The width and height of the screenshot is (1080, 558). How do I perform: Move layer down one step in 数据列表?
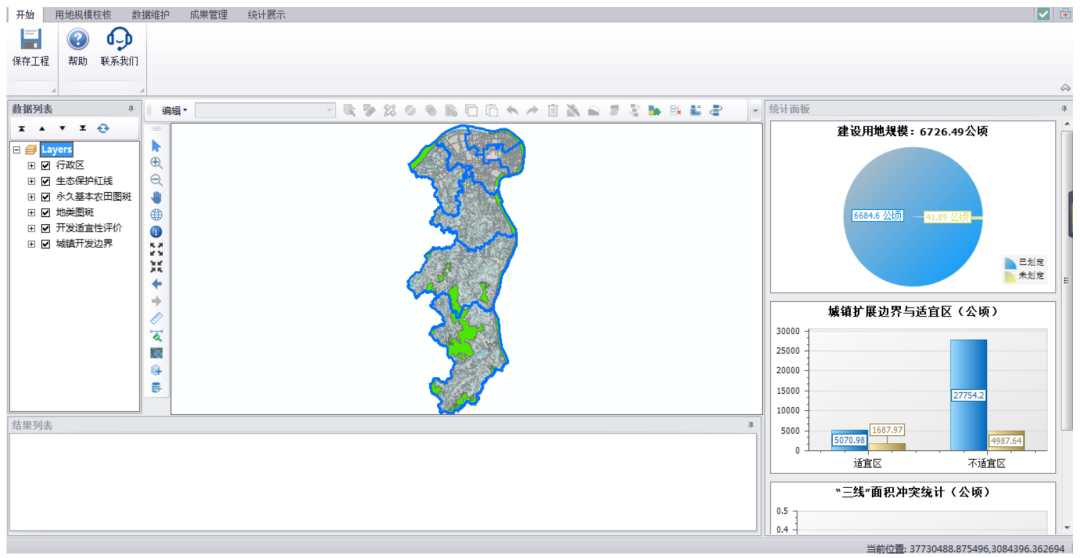coord(62,128)
